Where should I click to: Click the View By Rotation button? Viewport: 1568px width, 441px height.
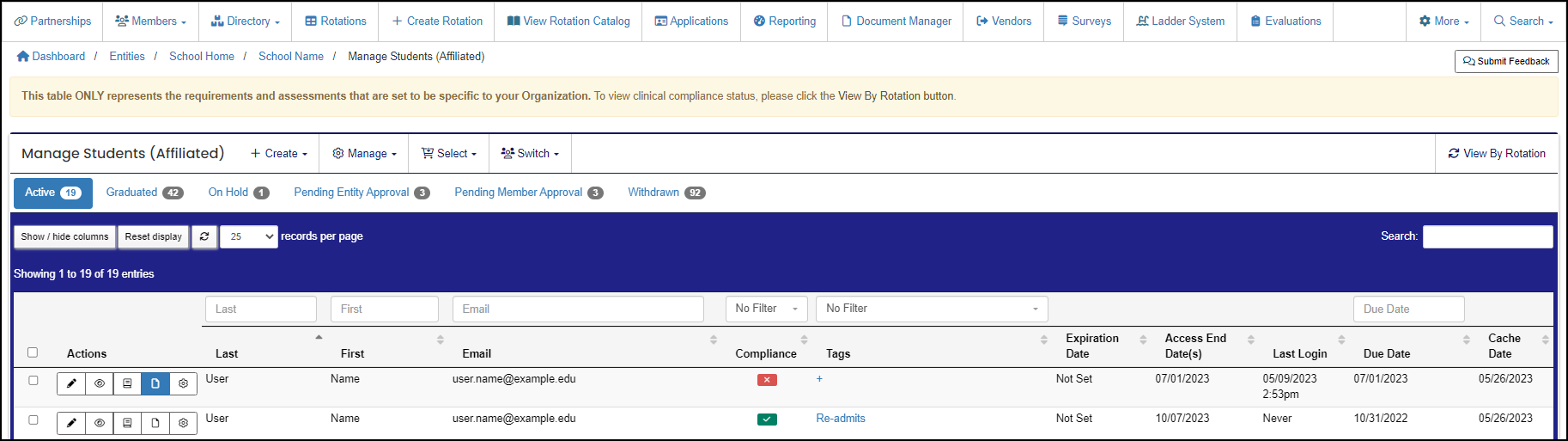[1497, 154]
